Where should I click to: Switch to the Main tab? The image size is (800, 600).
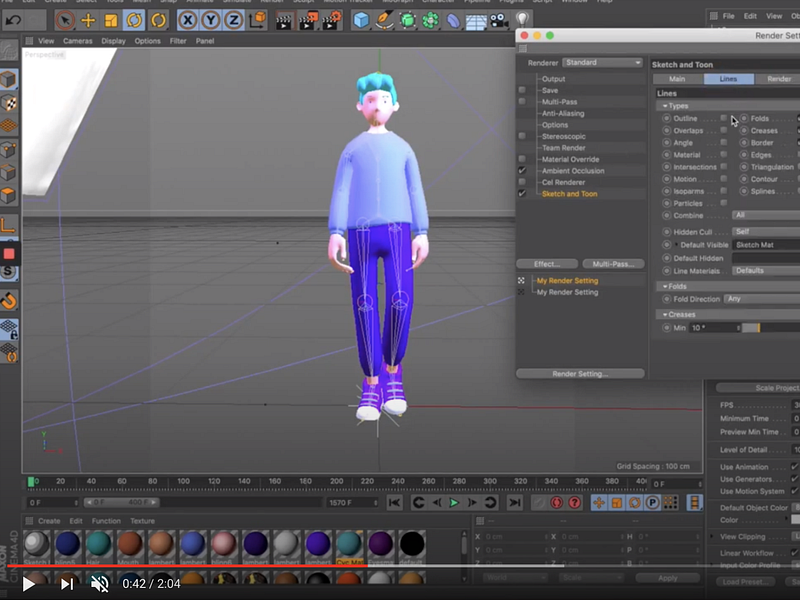click(x=677, y=79)
